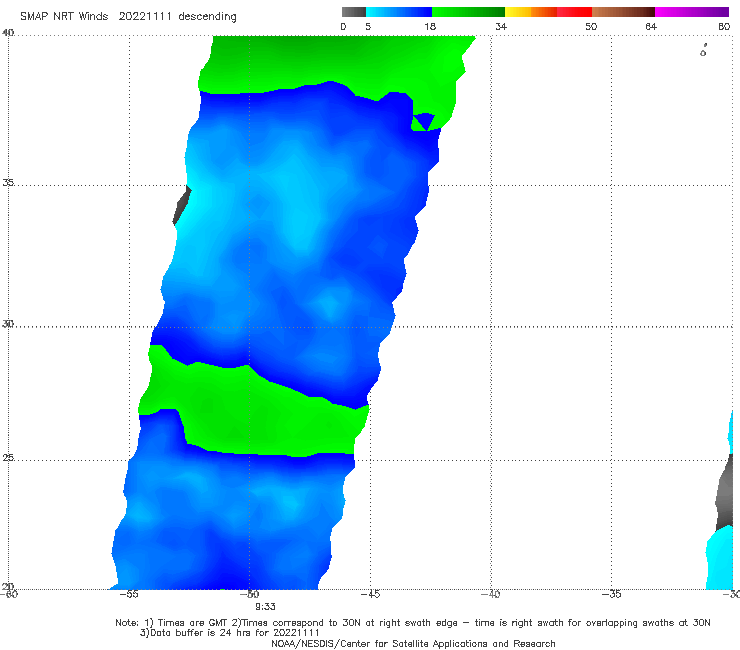Click the cyan patch at bottom right corner
This screenshot has width=740, height=650.
click(x=720, y=559)
